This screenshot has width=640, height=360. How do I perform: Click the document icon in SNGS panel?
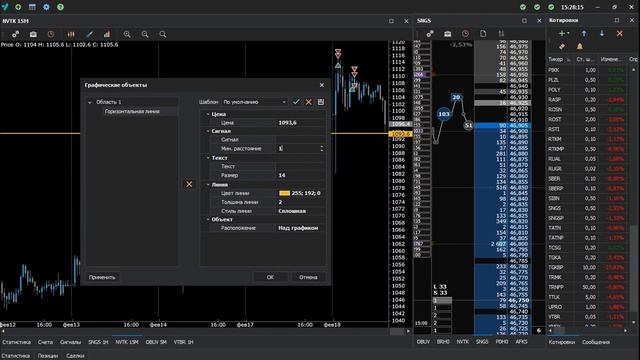pos(483,34)
